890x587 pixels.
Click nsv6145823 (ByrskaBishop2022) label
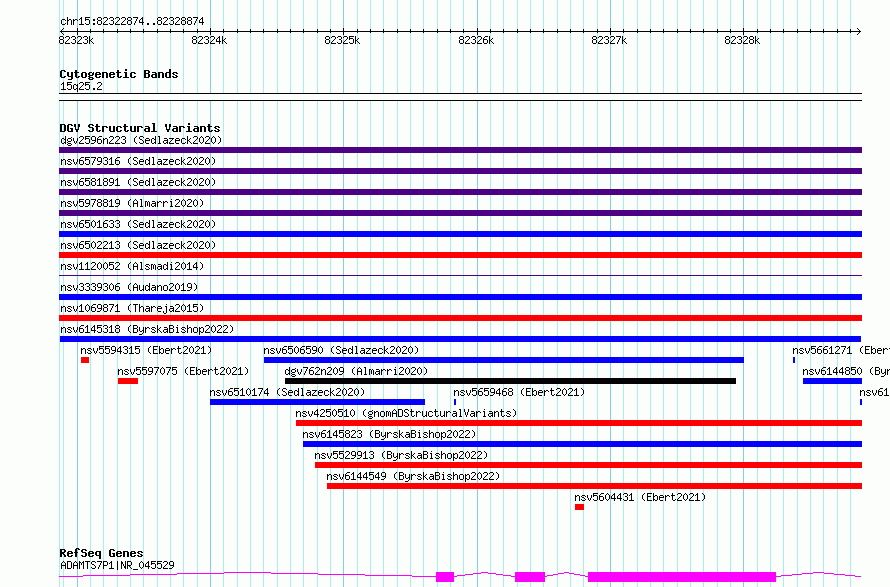pos(389,434)
